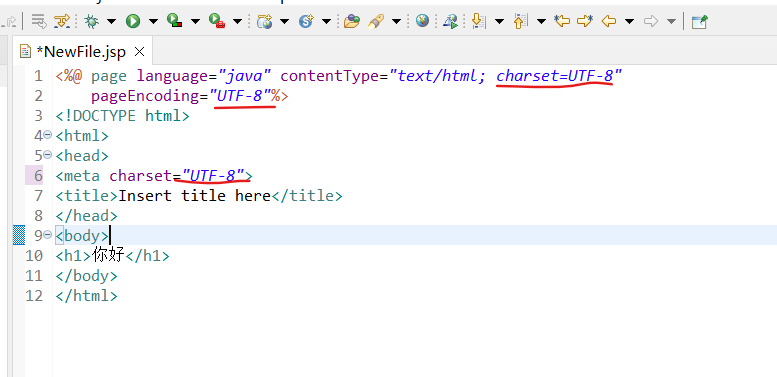Image resolution: width=777 pixels, height=377 pixels.
Task: Click the </head> closing tag
Action: click(86, 216)
